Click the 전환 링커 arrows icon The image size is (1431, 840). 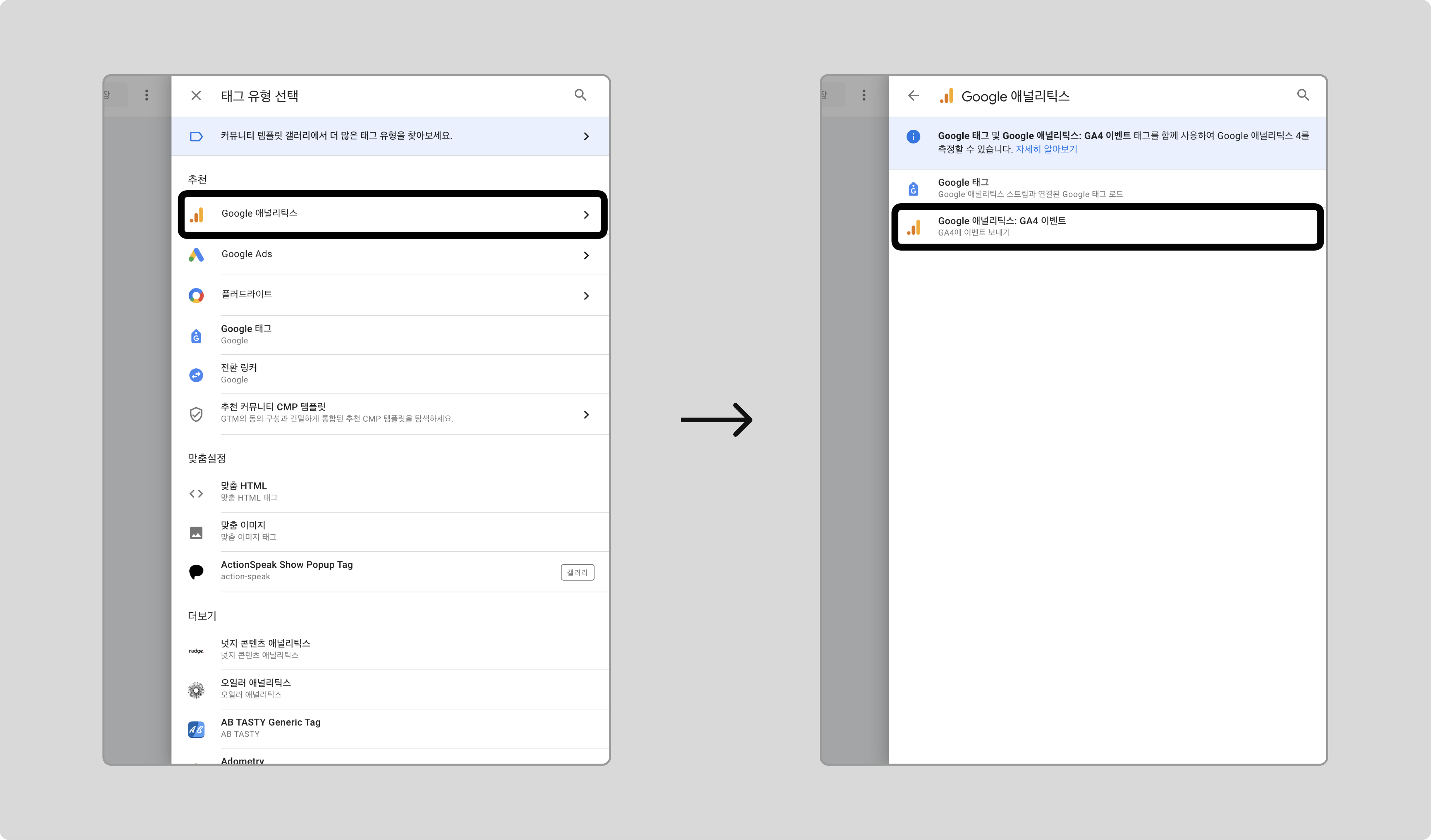coord(196,375)
